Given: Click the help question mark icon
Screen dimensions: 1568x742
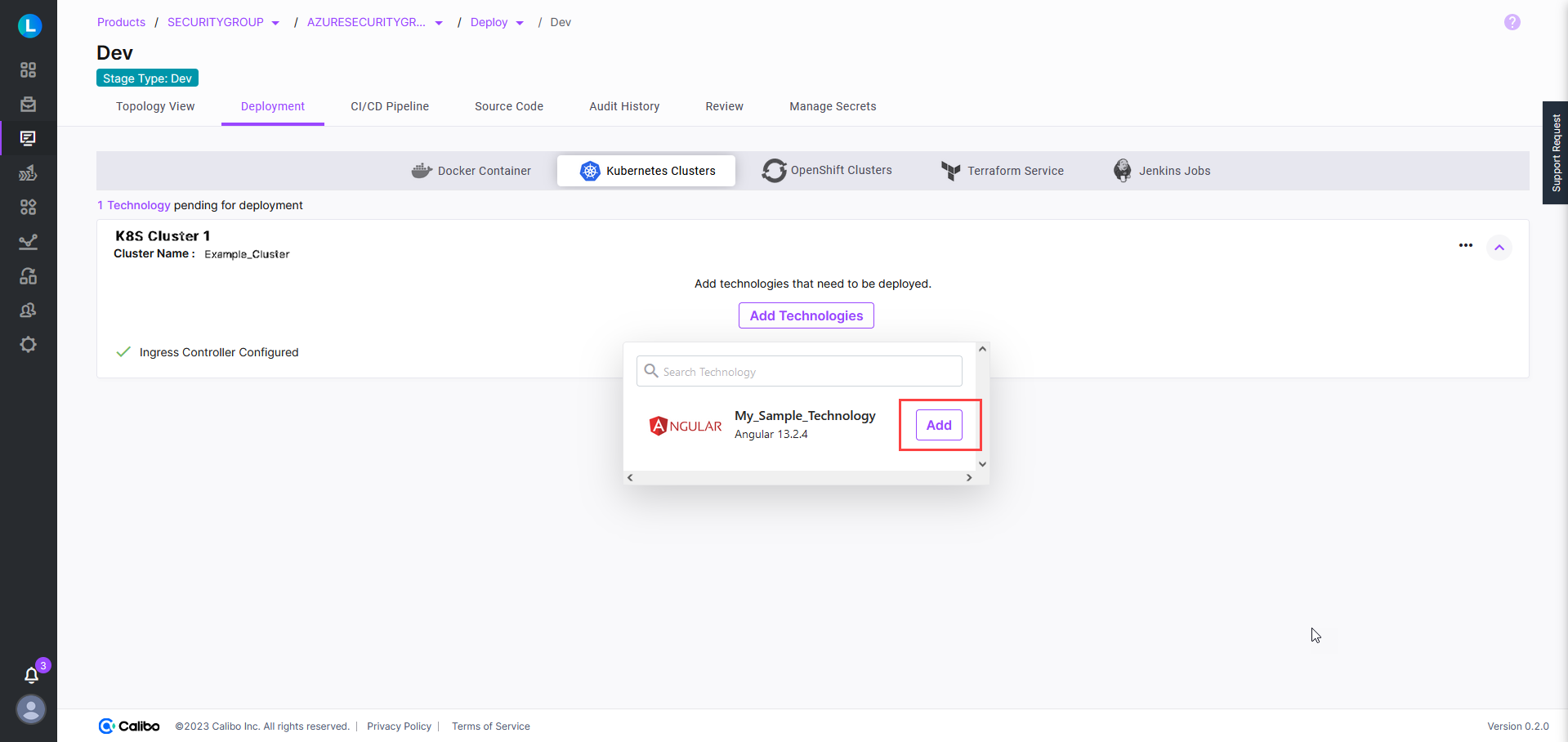Looking at the screenshot, I should (1512, 22).
